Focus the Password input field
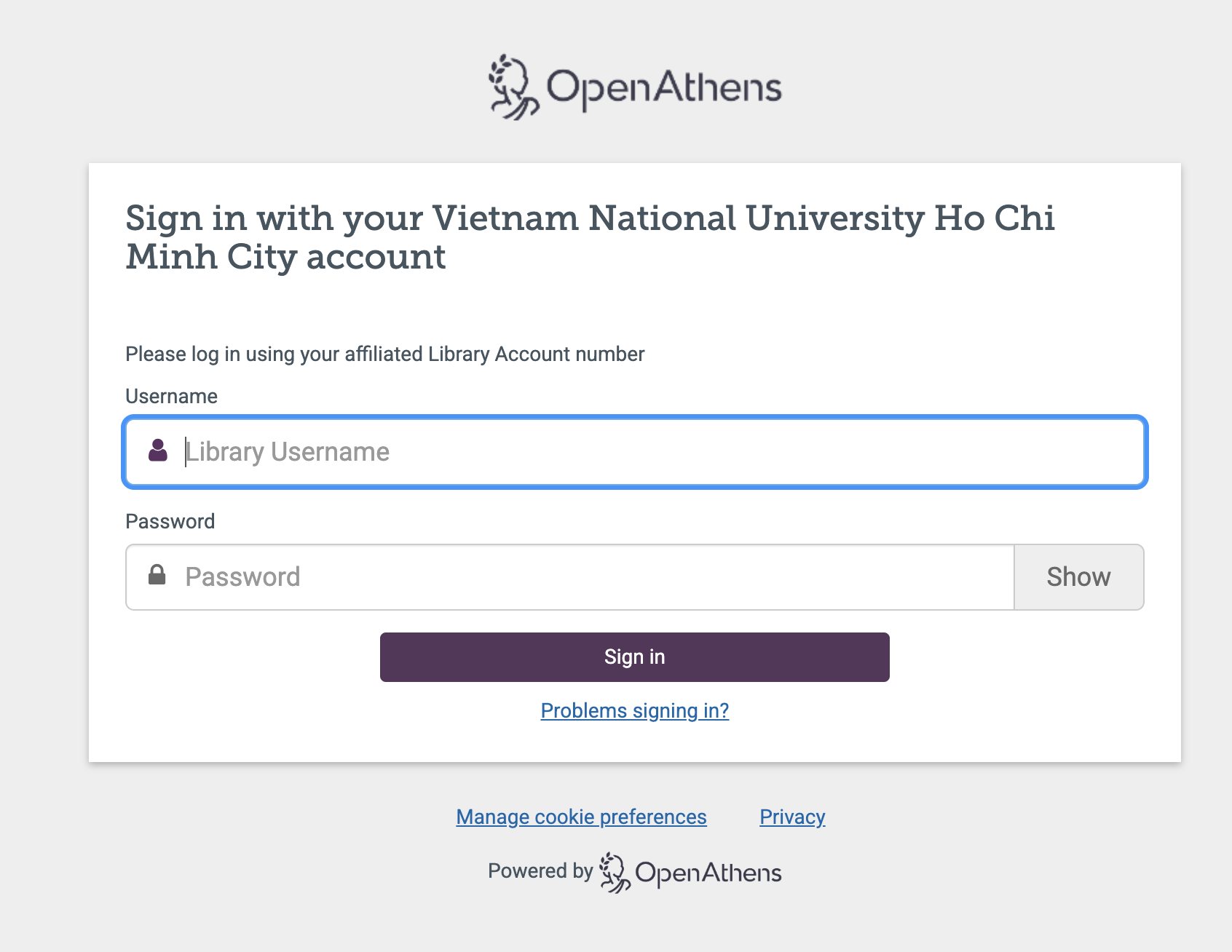1232x952 pixels. tap(583, 577)
